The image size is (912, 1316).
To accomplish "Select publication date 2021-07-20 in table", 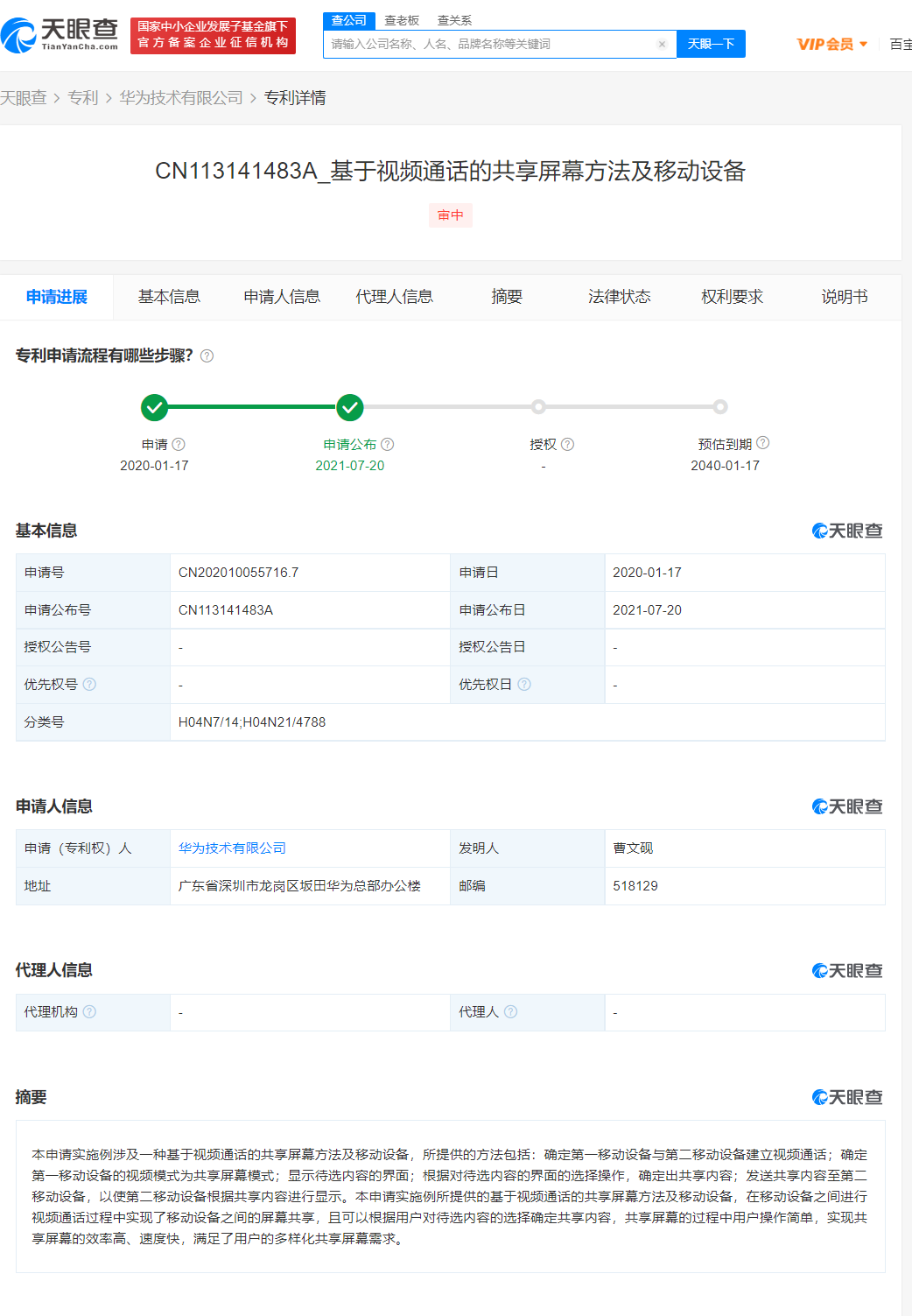I will pyautogui.click(x=647, y=610).
